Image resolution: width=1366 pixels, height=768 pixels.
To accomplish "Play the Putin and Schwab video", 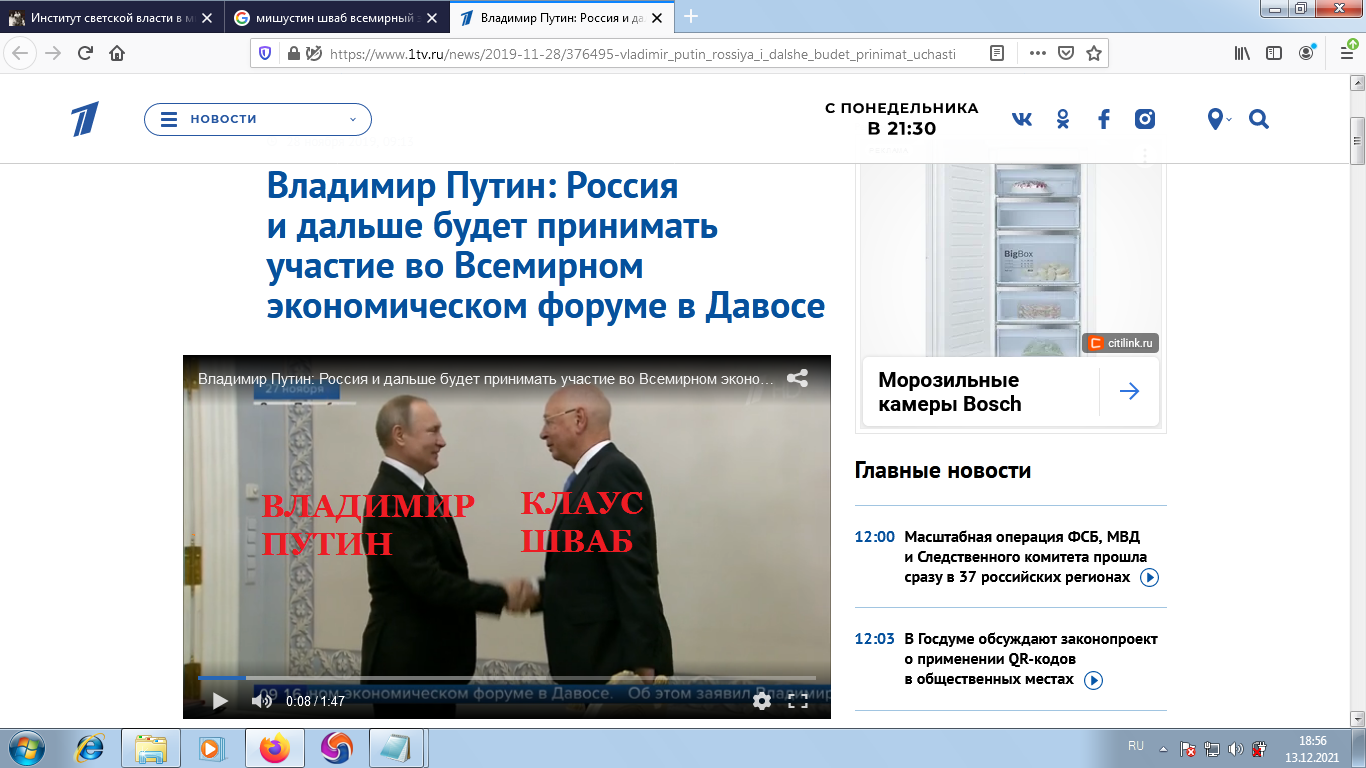I will (220, 701).
